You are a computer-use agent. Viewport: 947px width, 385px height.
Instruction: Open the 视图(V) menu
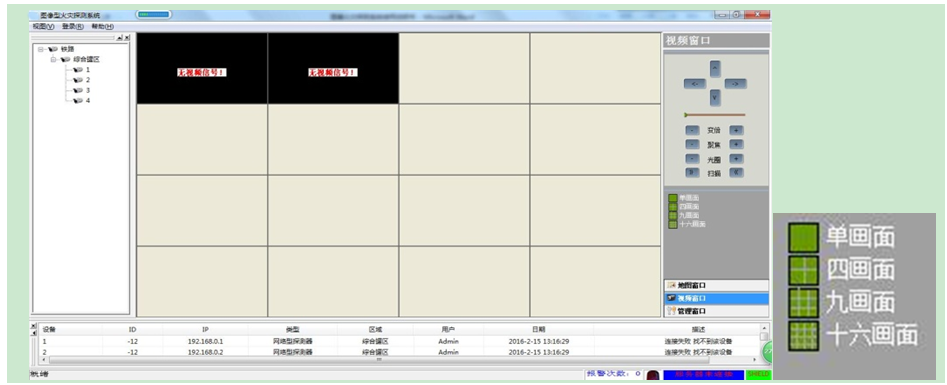tap(43, 27)
